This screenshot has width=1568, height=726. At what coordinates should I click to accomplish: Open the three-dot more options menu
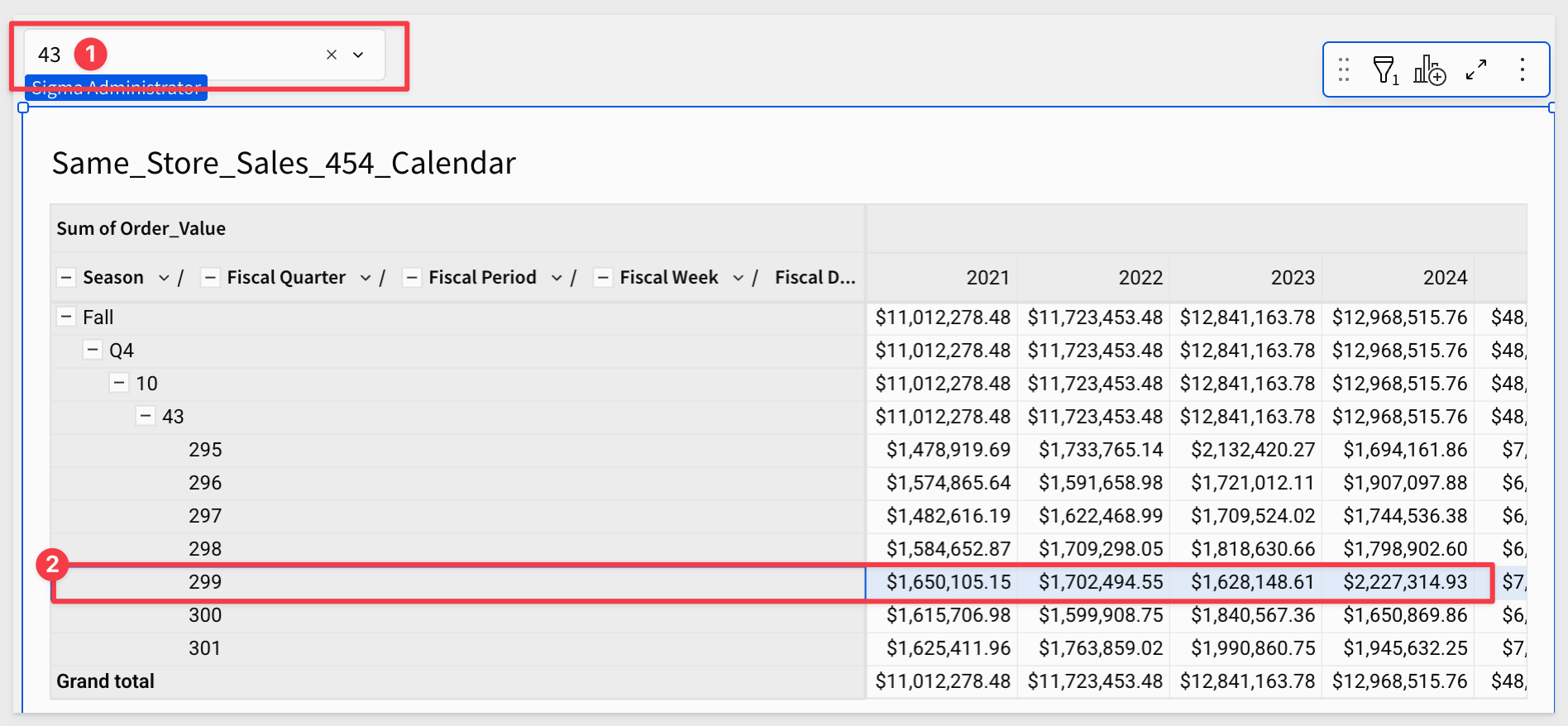(1522, 70)
